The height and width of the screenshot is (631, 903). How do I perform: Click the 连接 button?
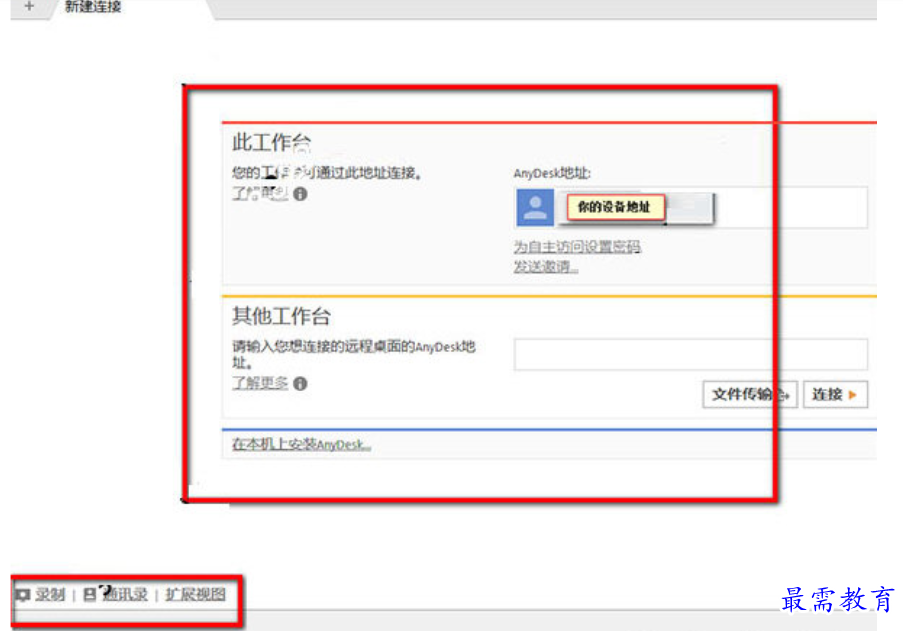pos(835,394)
